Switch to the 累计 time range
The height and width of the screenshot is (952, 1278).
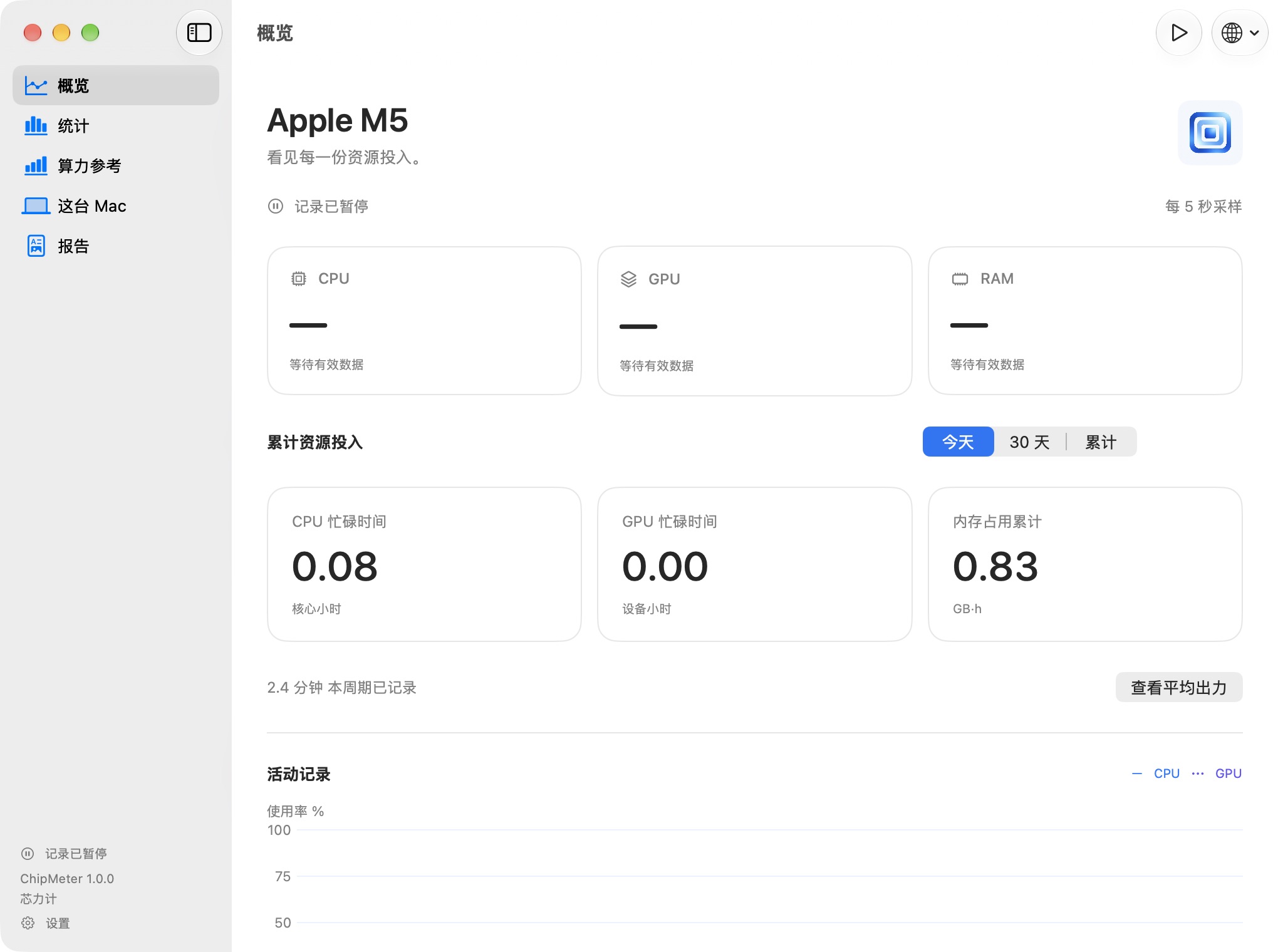1101,442
